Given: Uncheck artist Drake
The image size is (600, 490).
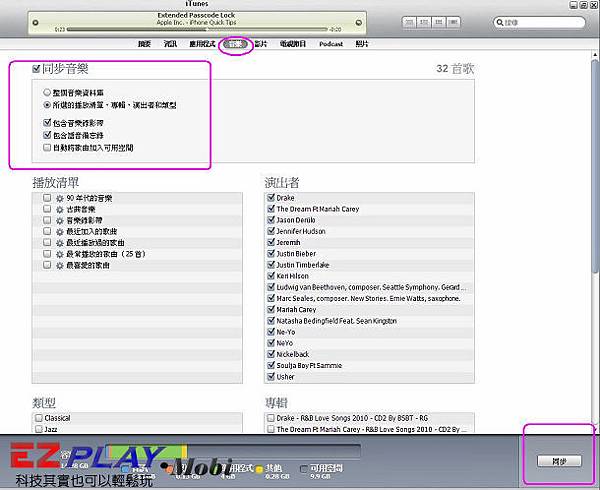Looking at the screenshot, I should pos(271,197).
